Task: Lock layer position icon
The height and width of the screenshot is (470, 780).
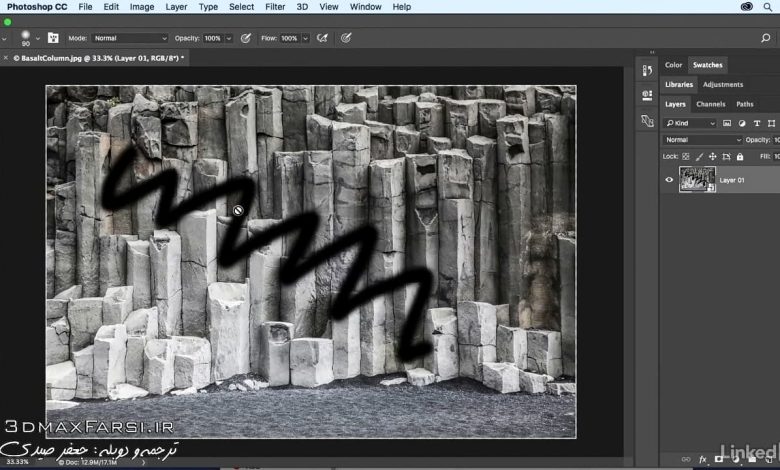Action: (712, 157)
